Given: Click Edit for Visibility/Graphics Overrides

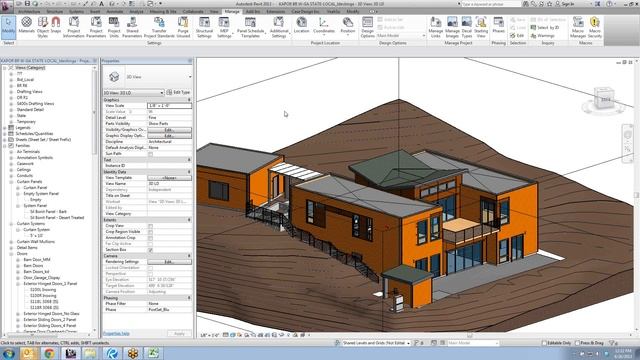Looking at the screenshot, I should pyautogui.click(x=169, y=130).
